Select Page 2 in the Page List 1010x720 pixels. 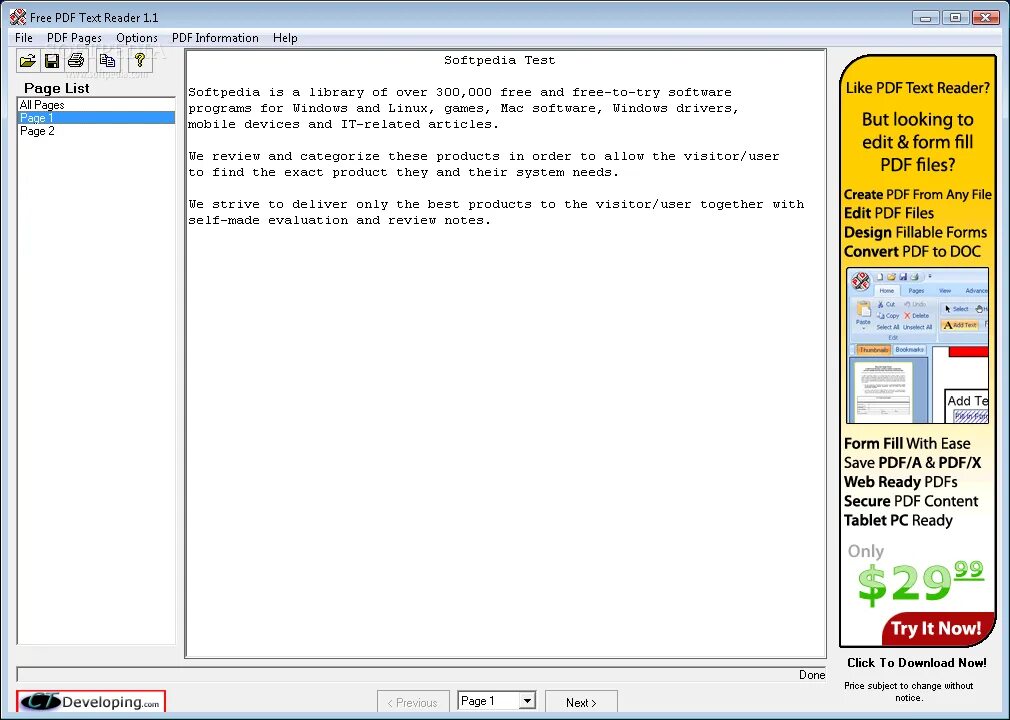(96, 131)
